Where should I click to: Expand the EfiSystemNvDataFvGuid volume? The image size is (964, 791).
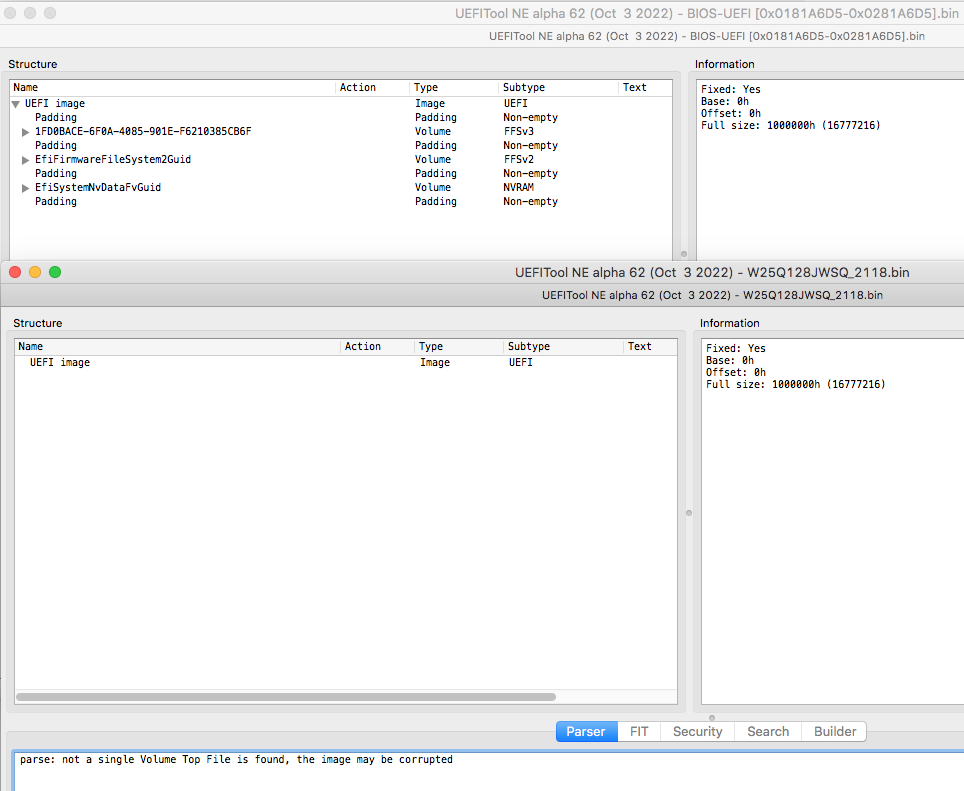(25, 188)
